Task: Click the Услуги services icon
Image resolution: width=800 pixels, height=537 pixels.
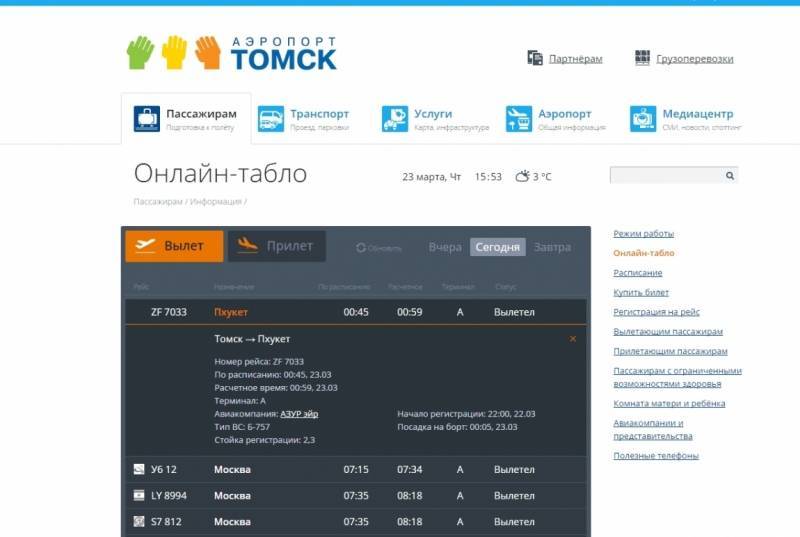Action: pyautogui.click(x=395, y=119)
